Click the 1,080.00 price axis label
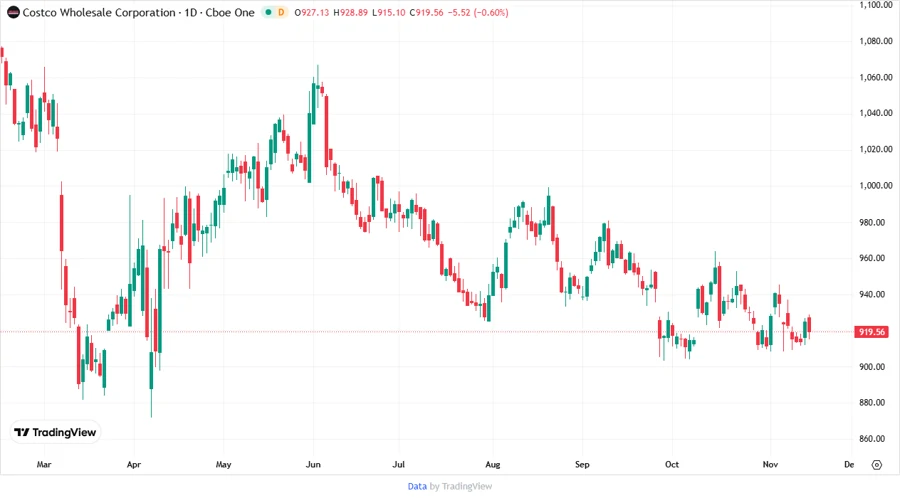The image size is (900, 498). tap(876, 41)
